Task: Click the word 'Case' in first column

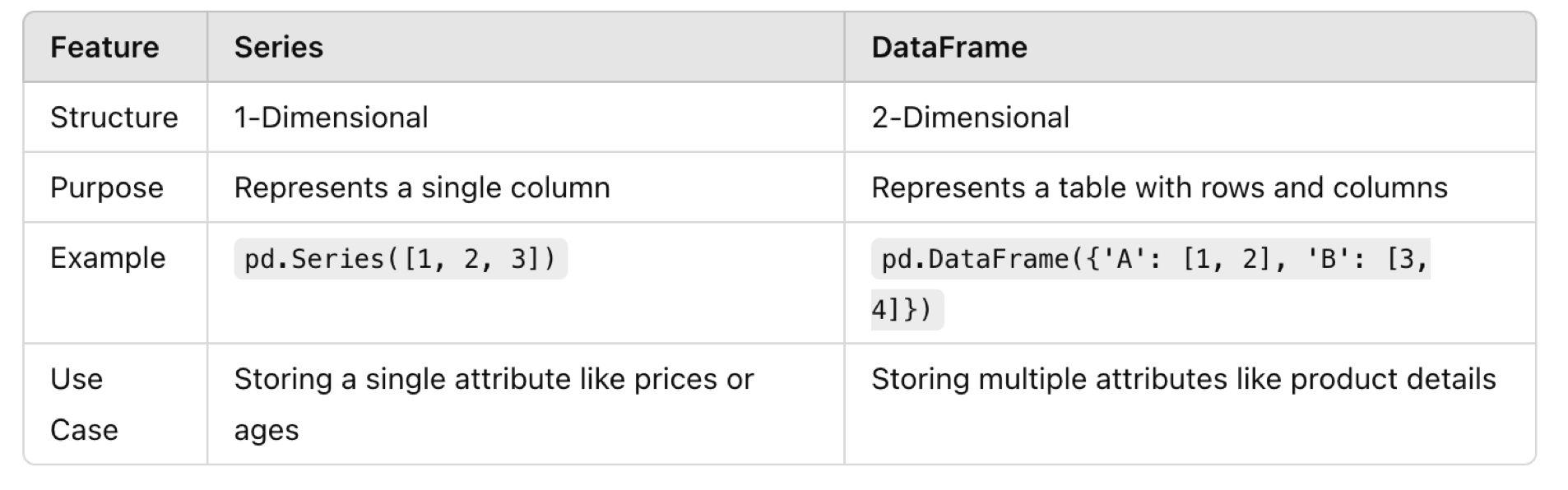Action: [84, 430]
